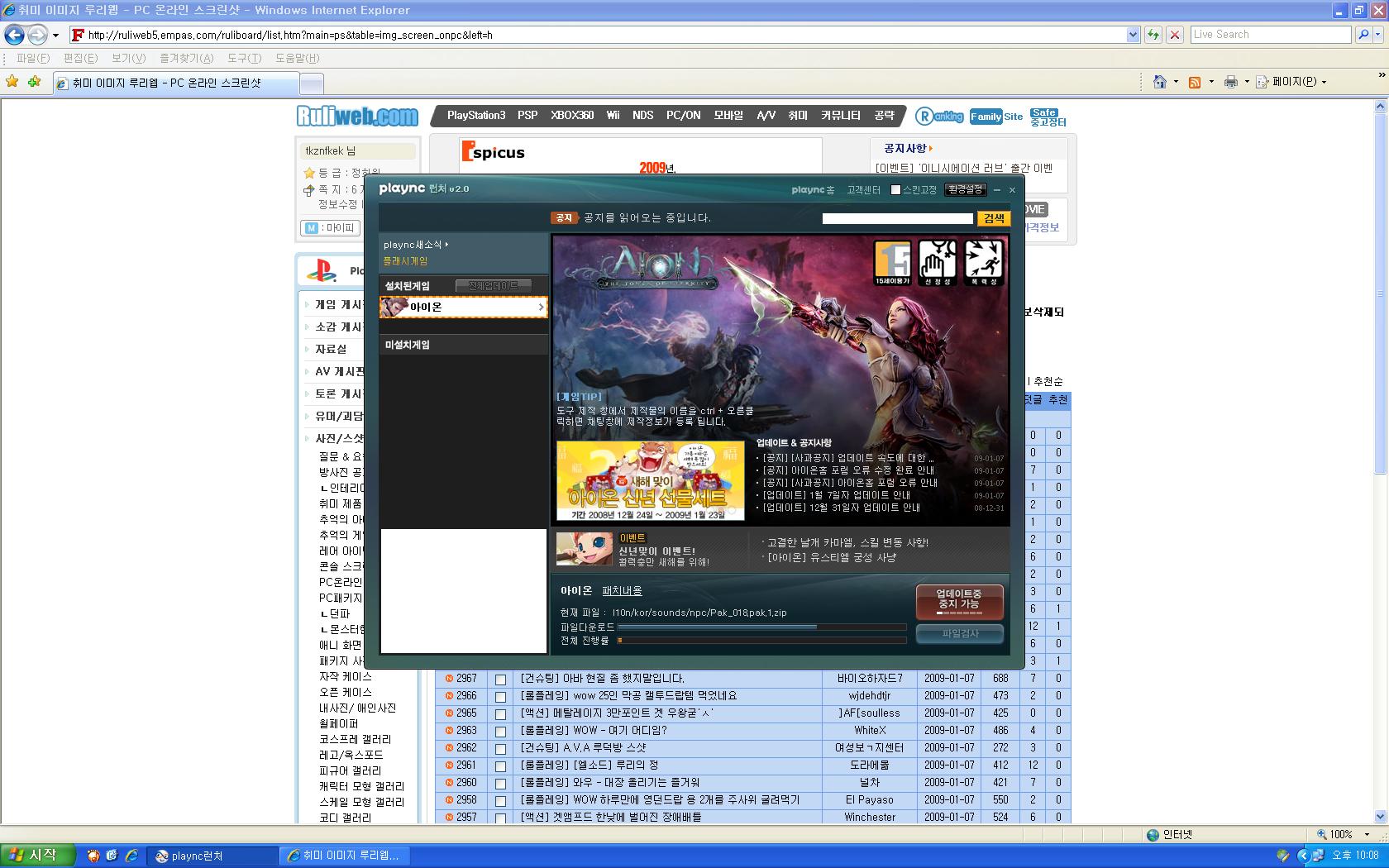Screen dimensions: 1389x868
Task: Check the box for post 2963
Action: click(500, 732)
